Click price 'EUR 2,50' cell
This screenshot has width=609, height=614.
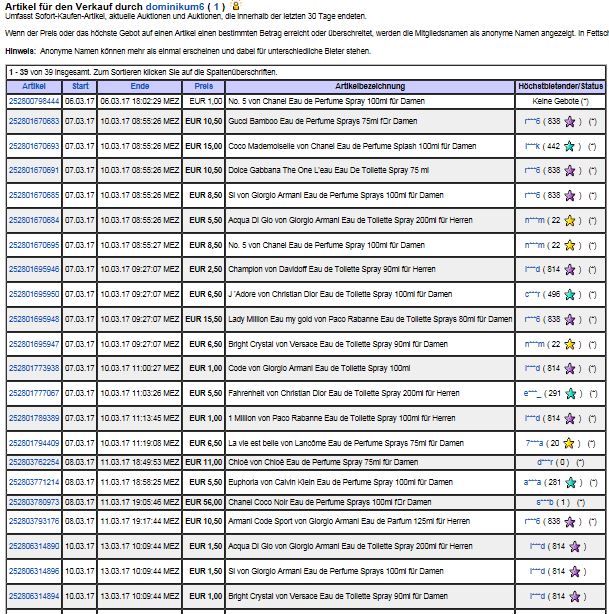click(x=206, y=269)
